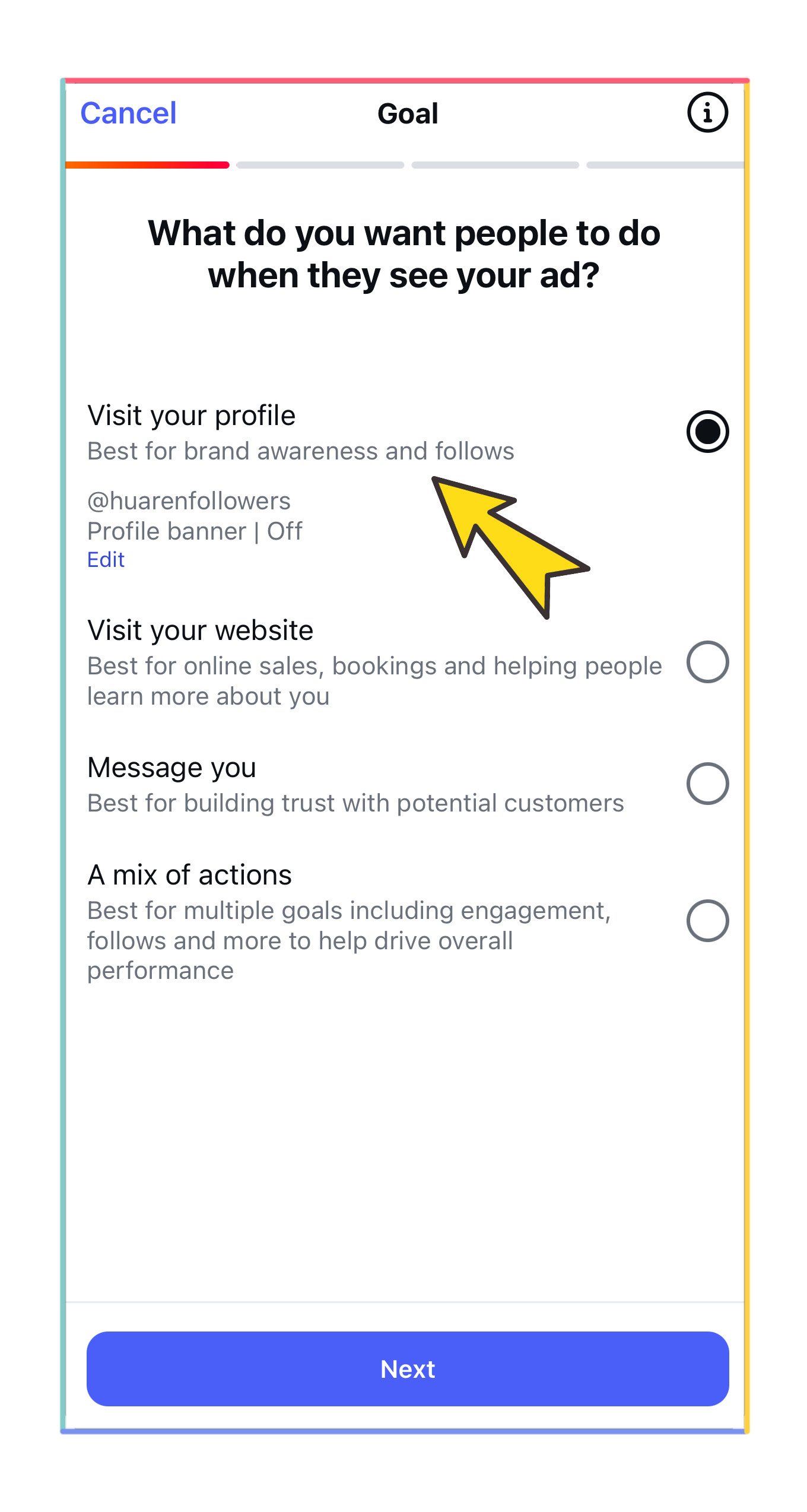Image resolution: width=807 pixels, height=1512 pixels.
Task: Select the Visit your profile radio button
Action: (707, 432)
